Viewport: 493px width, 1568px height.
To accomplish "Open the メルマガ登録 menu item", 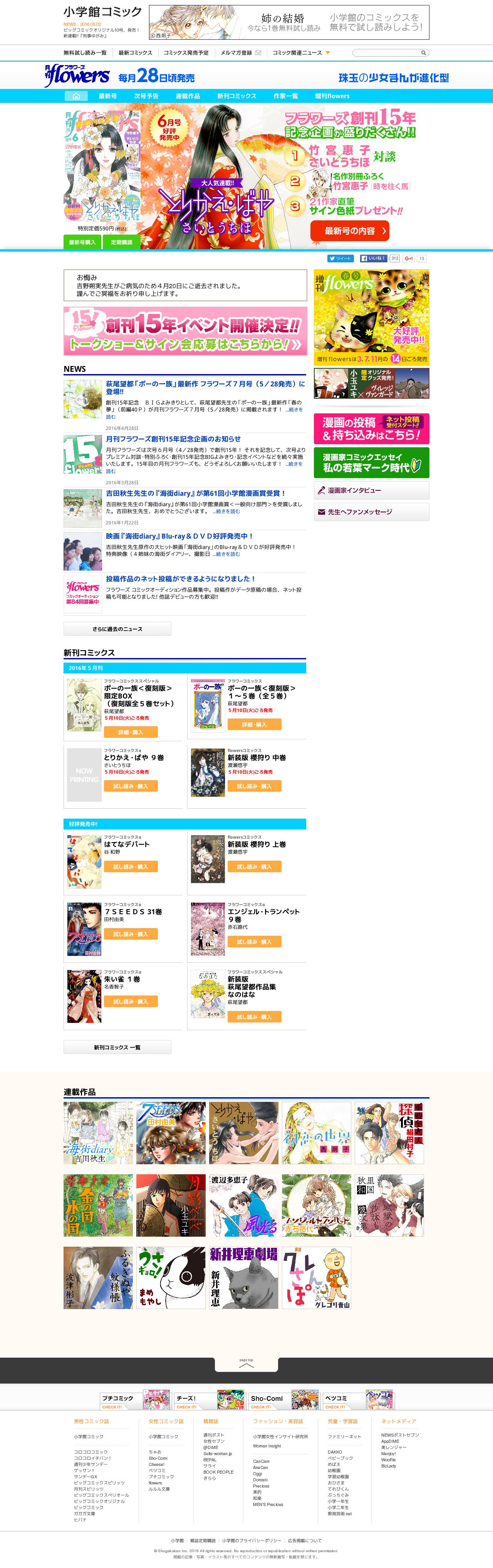I will tap(240, 53).
